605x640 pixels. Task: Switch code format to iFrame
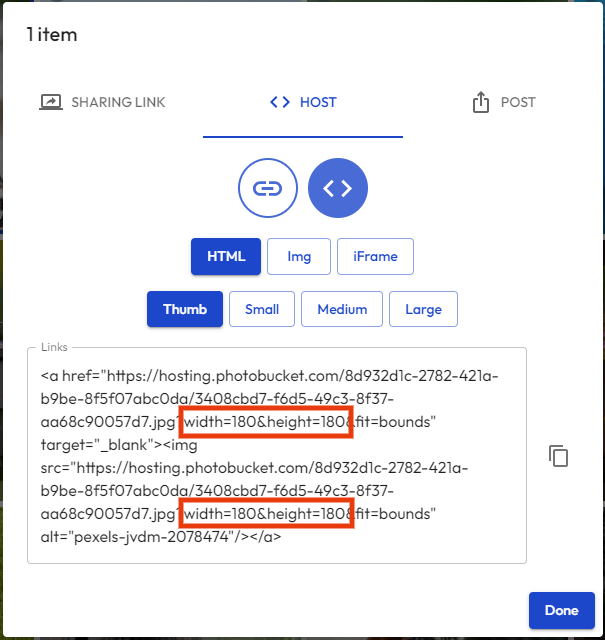(375, 256)
